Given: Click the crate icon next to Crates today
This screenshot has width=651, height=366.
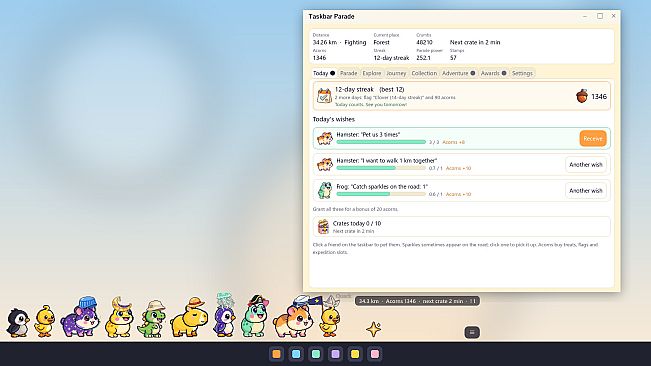Looking at the screenshot, I should point(323,227).
